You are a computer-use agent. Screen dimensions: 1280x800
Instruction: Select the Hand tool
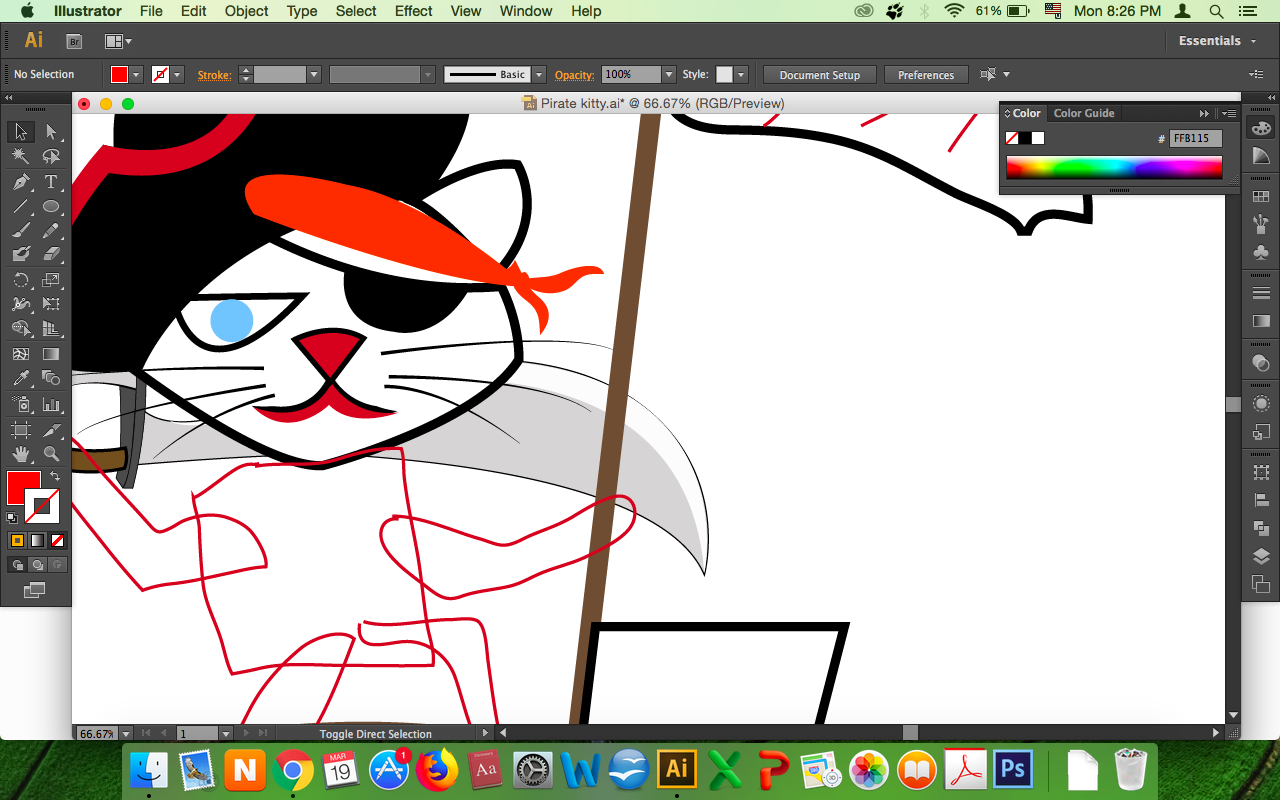pos(21,455)
